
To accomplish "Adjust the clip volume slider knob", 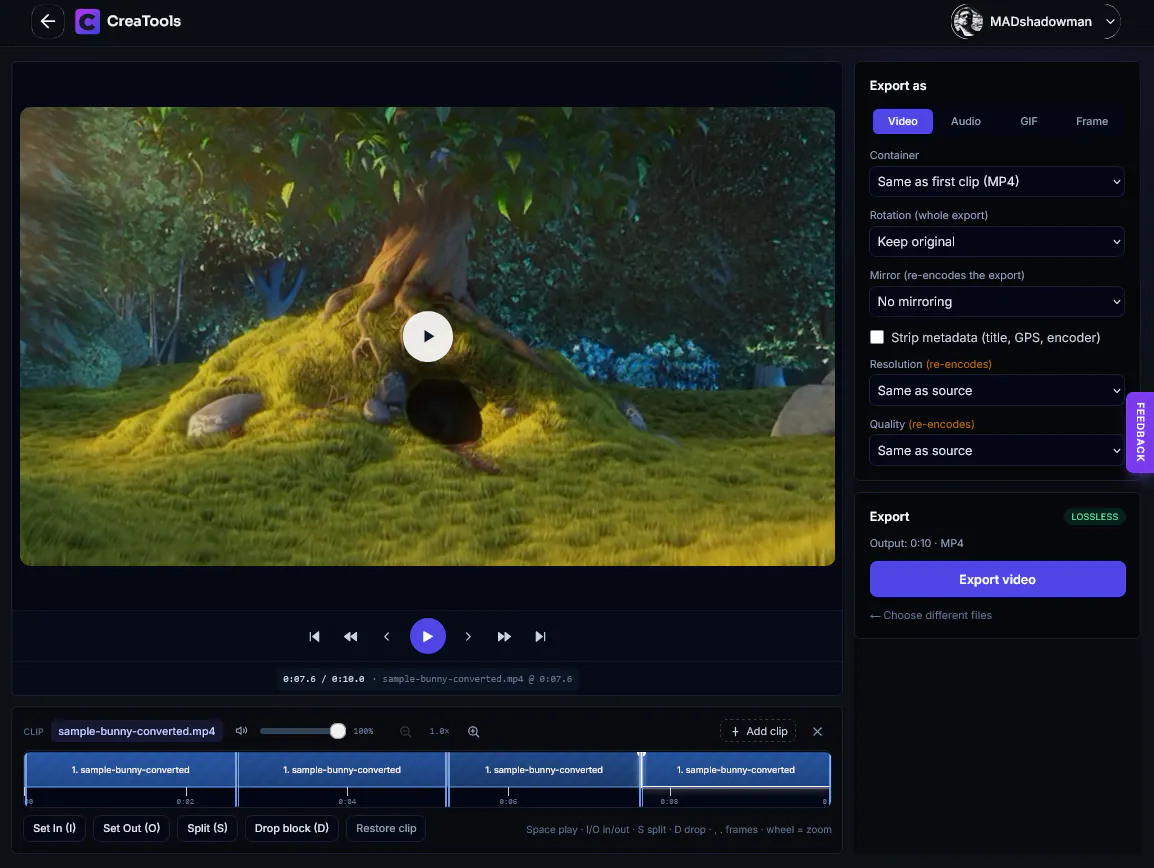I will pos(338,731).
